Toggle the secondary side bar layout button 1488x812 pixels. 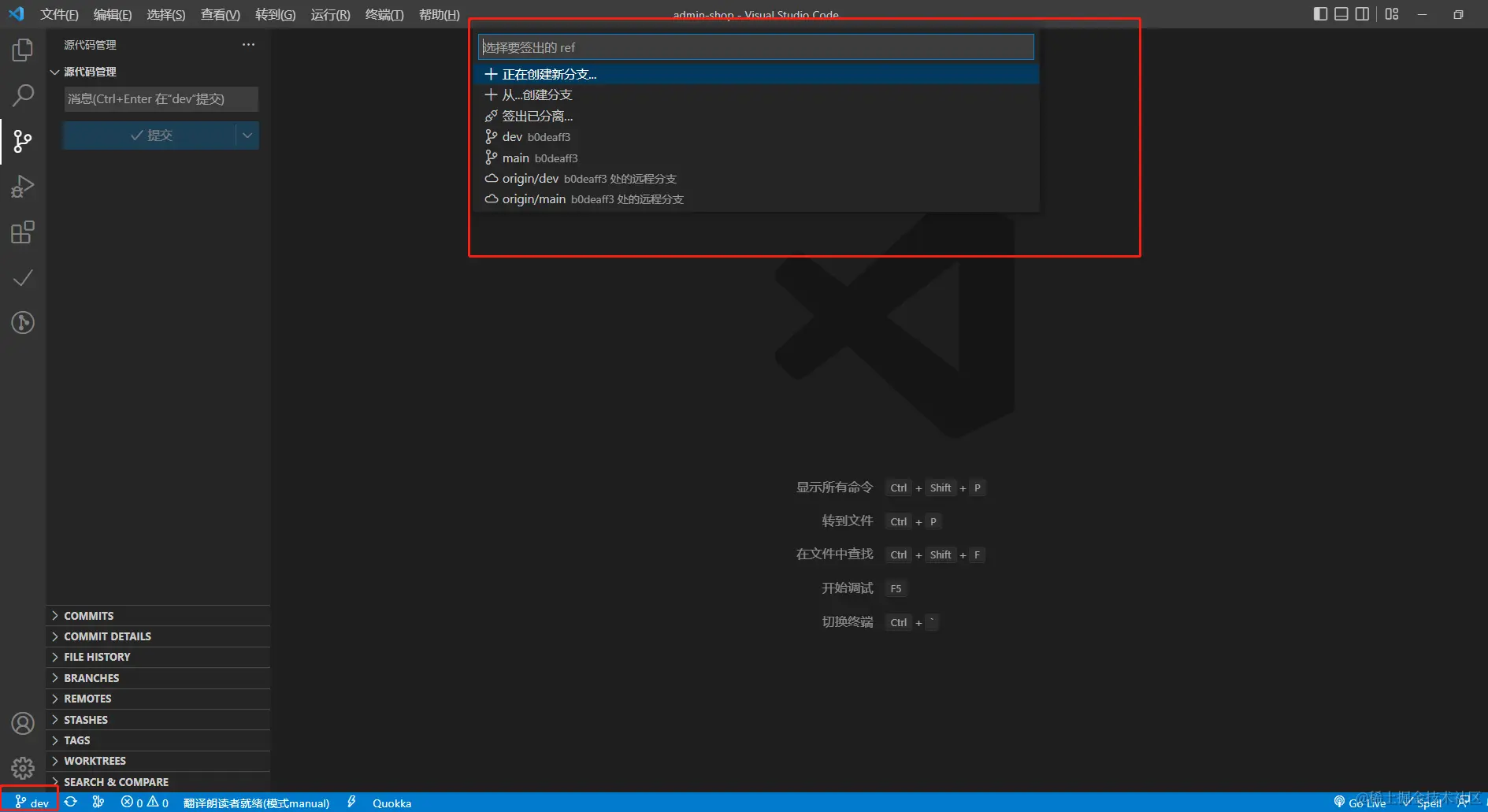click(x=1362, y=14)
